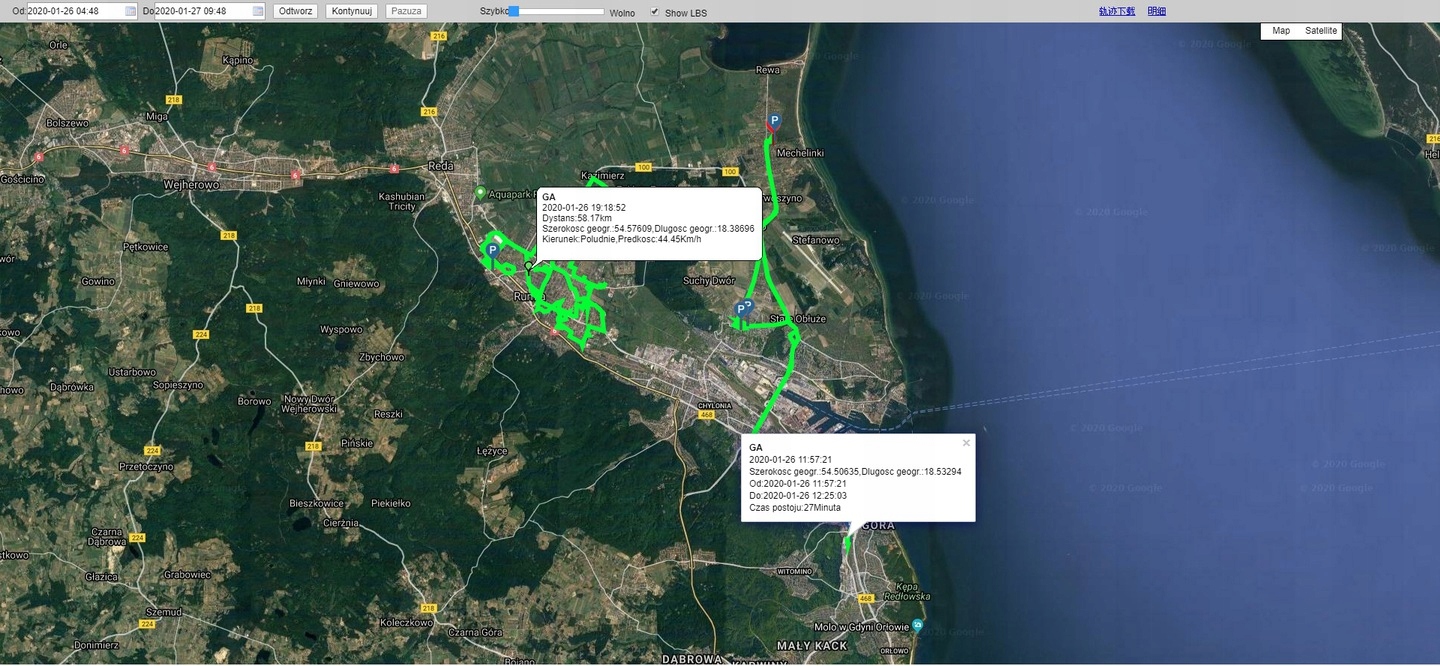The width and height of the screenshot is (1440, 666).
Task: Click the Aquapark green place pin
Action: pos(480,192)
